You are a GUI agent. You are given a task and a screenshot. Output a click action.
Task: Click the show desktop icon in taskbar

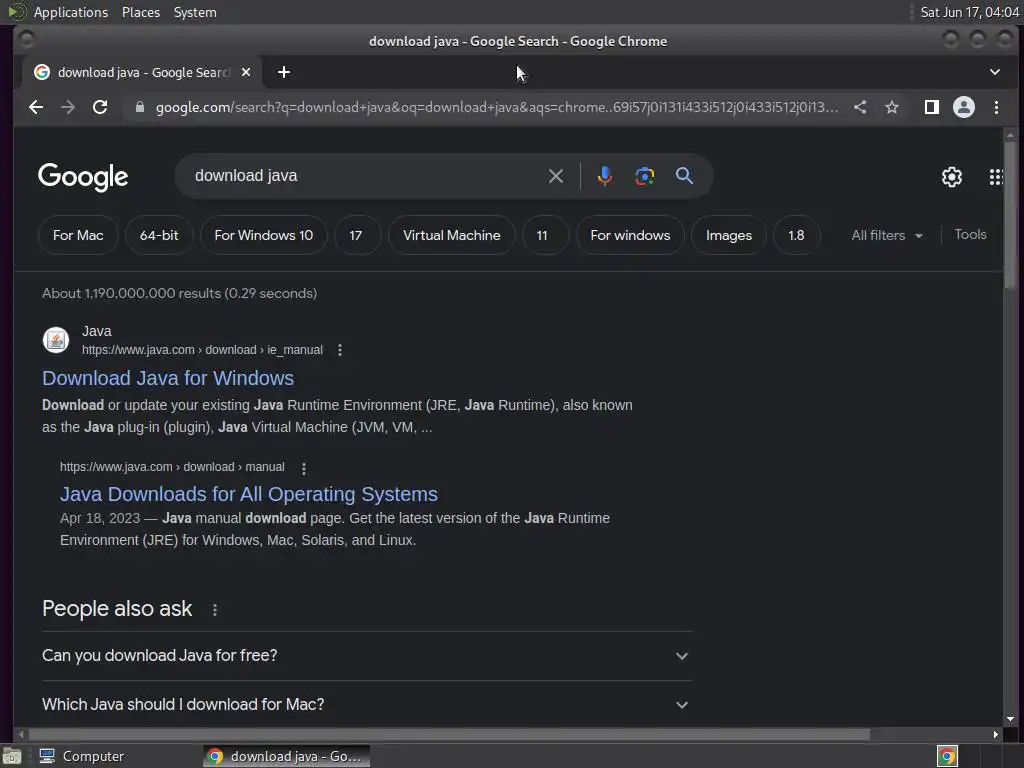pyautogui.click(x=12, y=756)
